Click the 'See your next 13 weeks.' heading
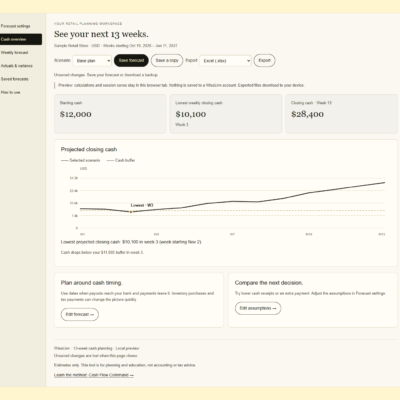Image resolution: width=400 pixels, height=400 pixels. click(101, 34)
